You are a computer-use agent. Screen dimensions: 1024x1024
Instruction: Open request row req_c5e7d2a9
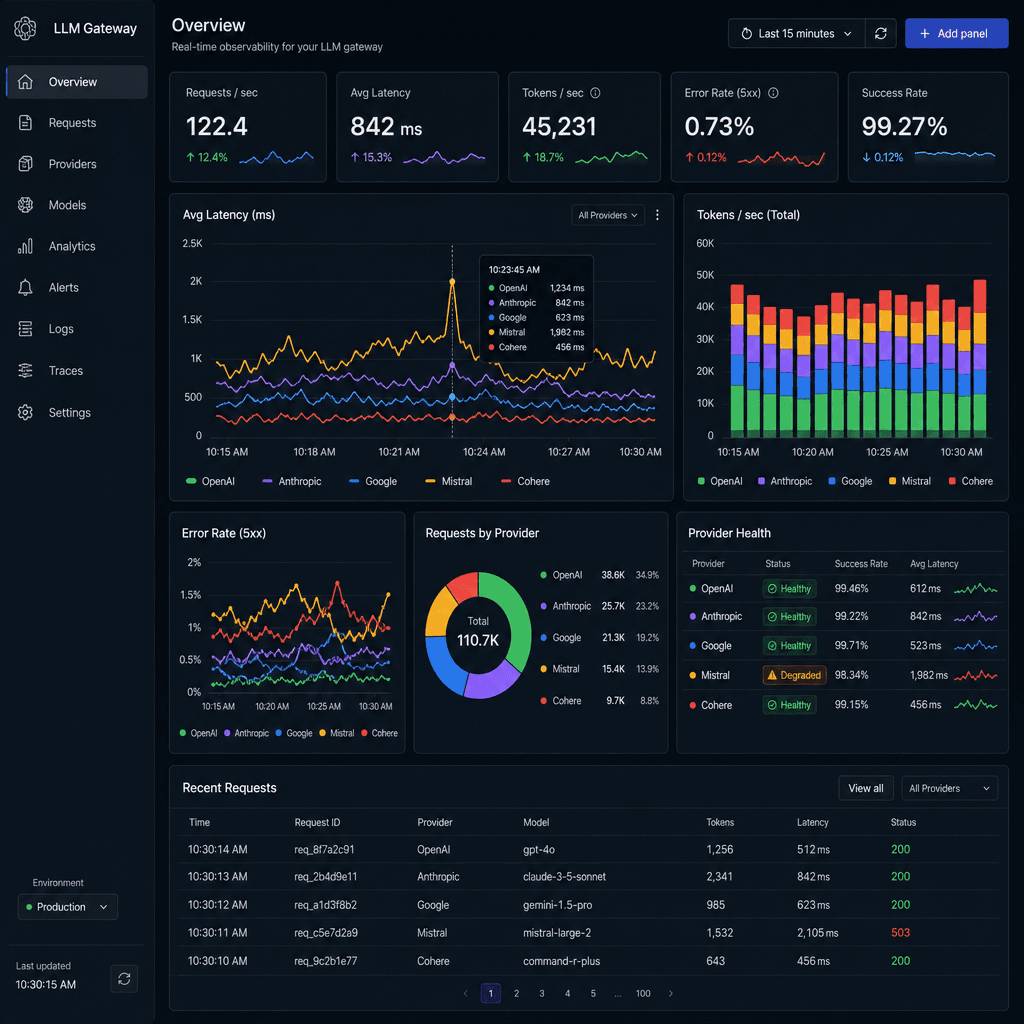[x=588, y=933]
